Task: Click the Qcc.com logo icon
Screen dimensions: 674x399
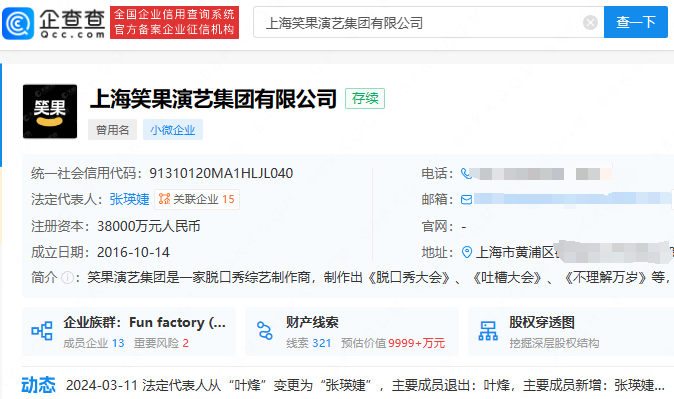Action: coord(18,23)
